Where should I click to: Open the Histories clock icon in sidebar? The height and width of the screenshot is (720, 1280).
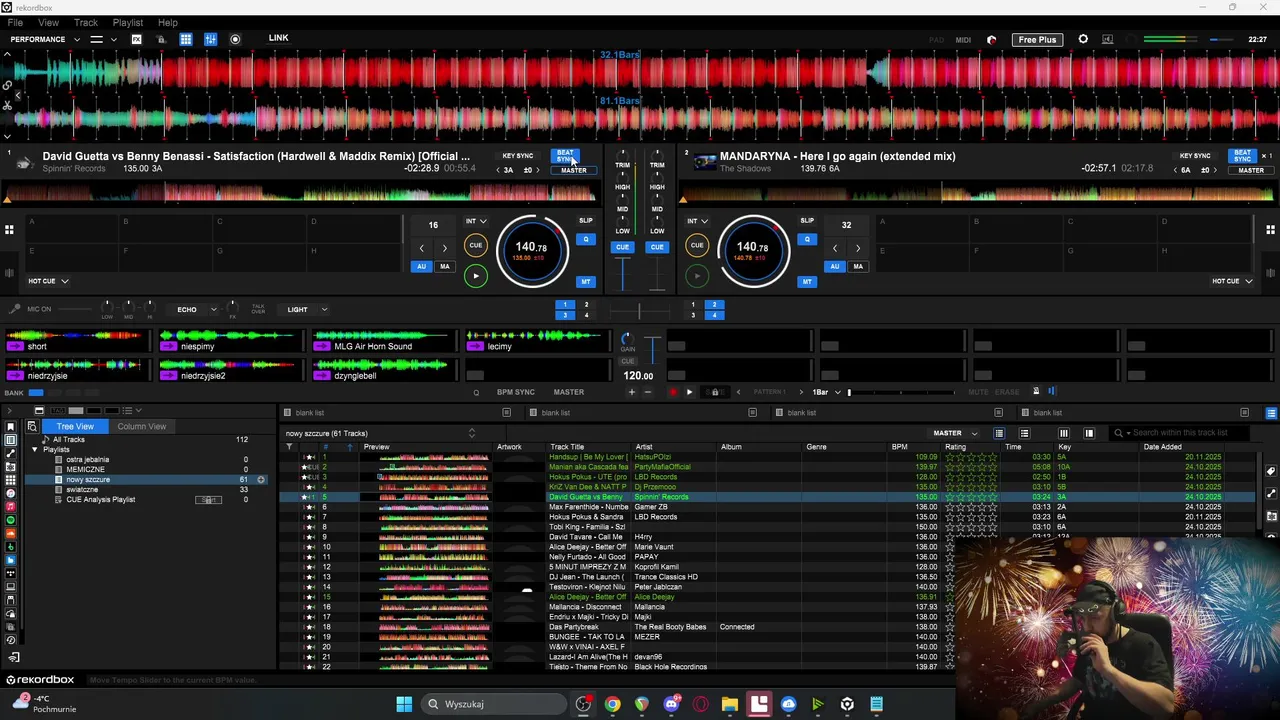[x=11, y=640]
